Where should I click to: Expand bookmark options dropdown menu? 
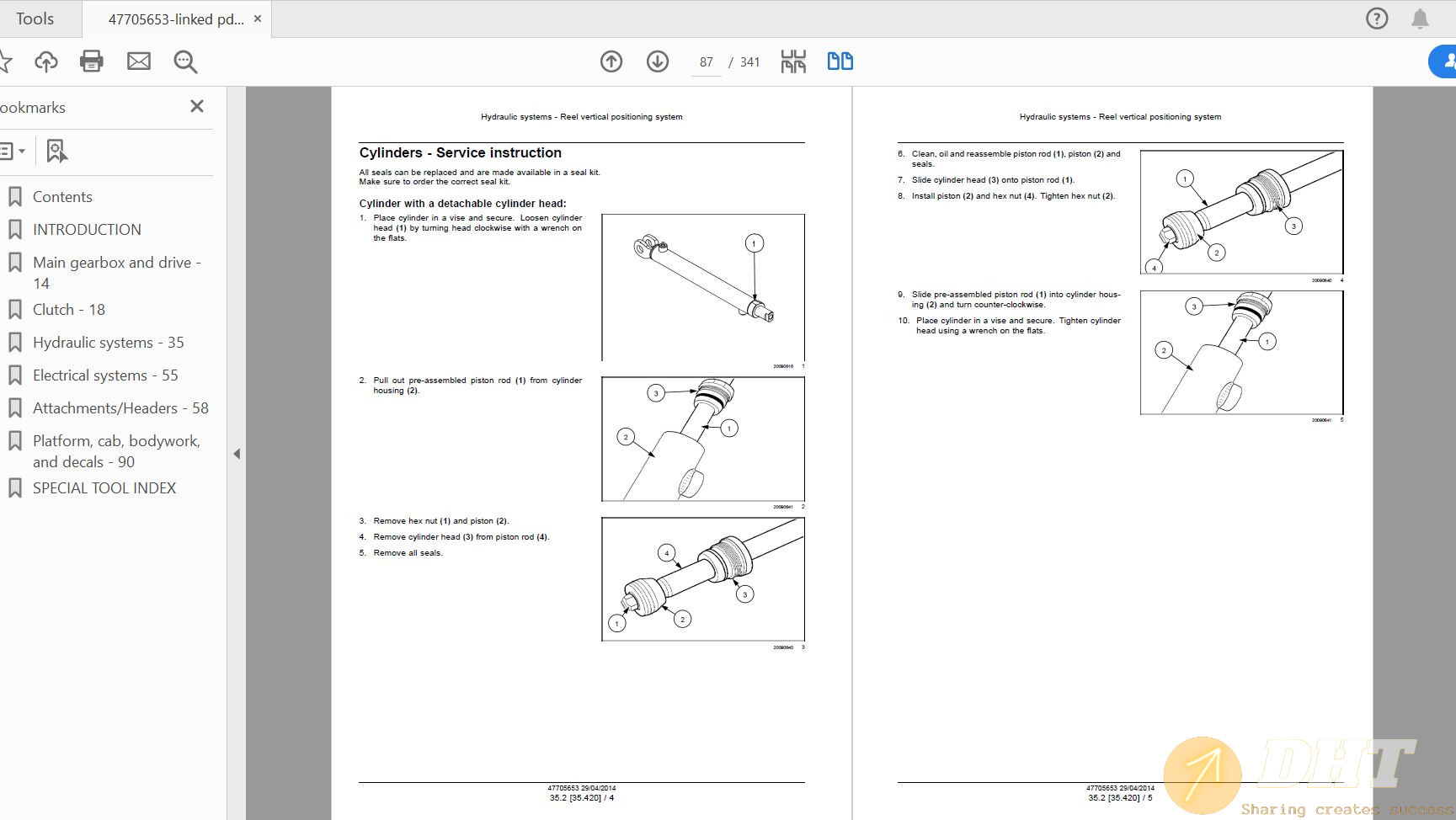(12, 152)
